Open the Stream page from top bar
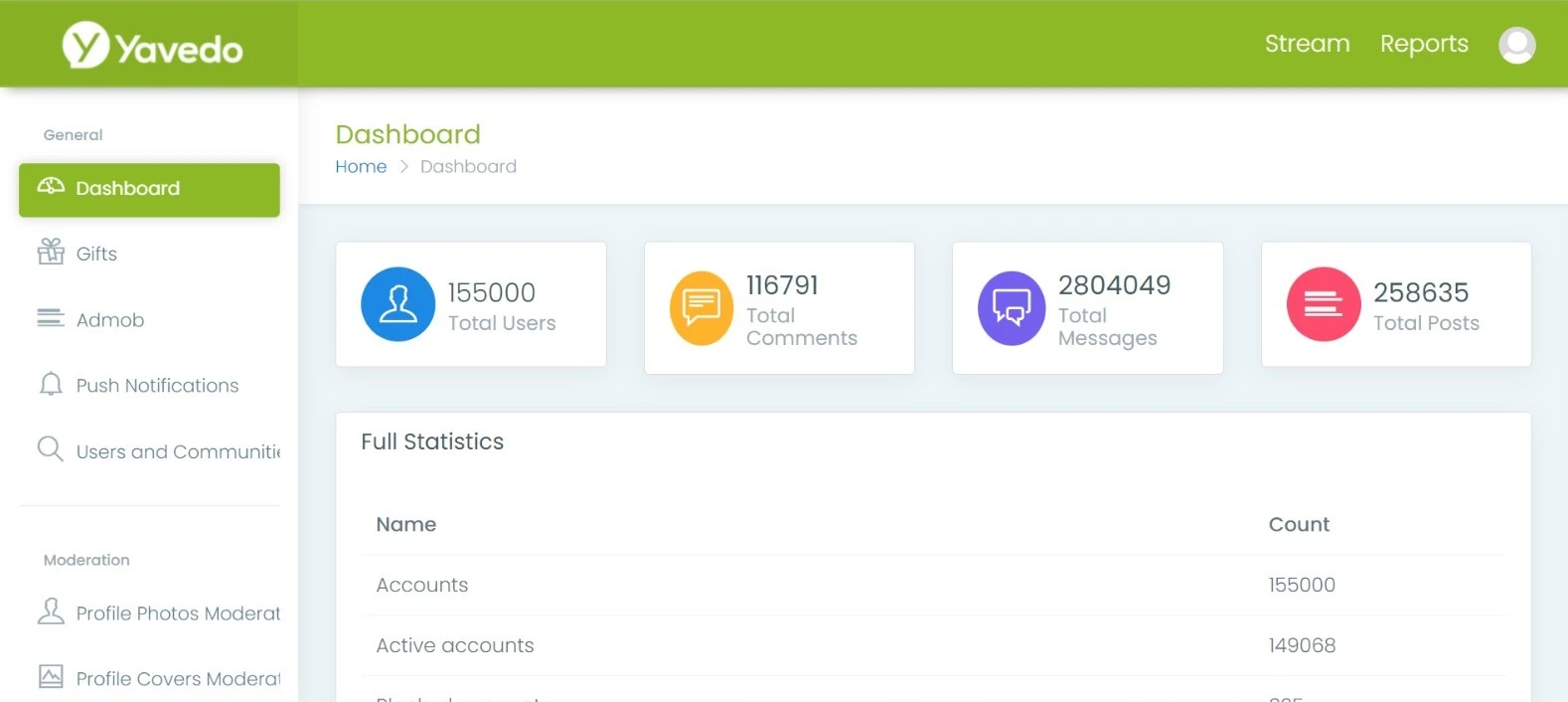The width and height of the screenshot is (1568, 702). pyautogui.click(x=1307, y=44)
